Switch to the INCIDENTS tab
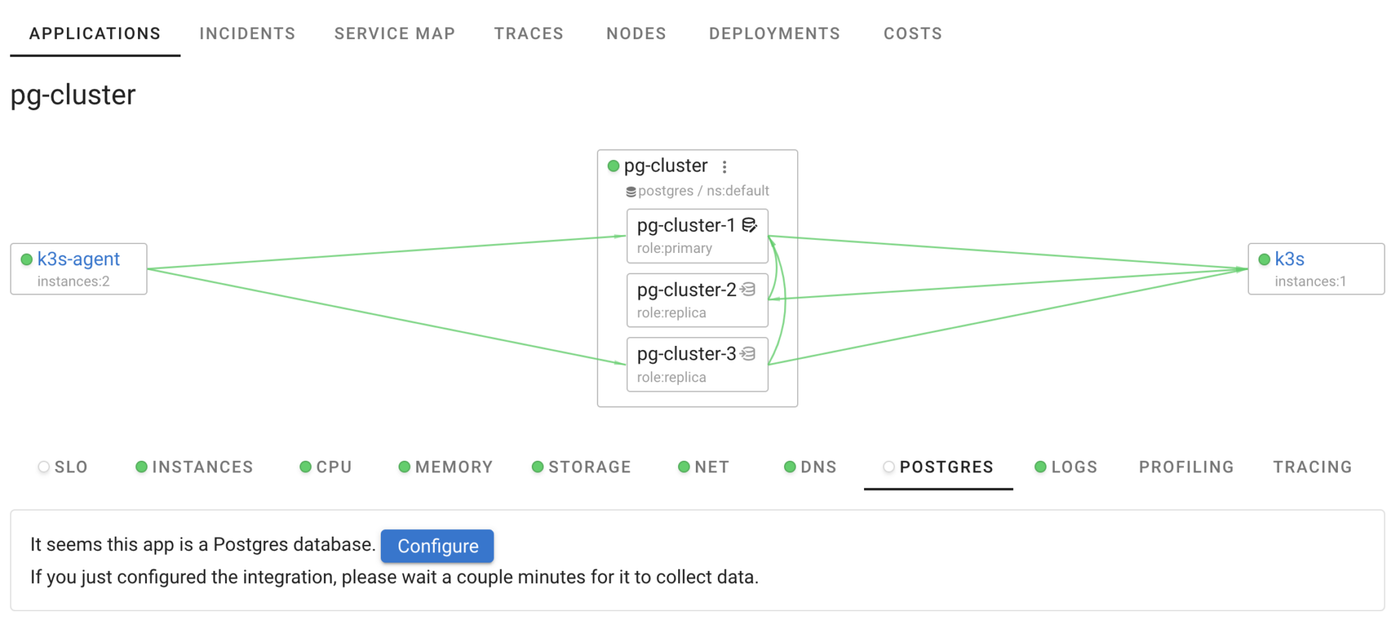 [247, 33]
